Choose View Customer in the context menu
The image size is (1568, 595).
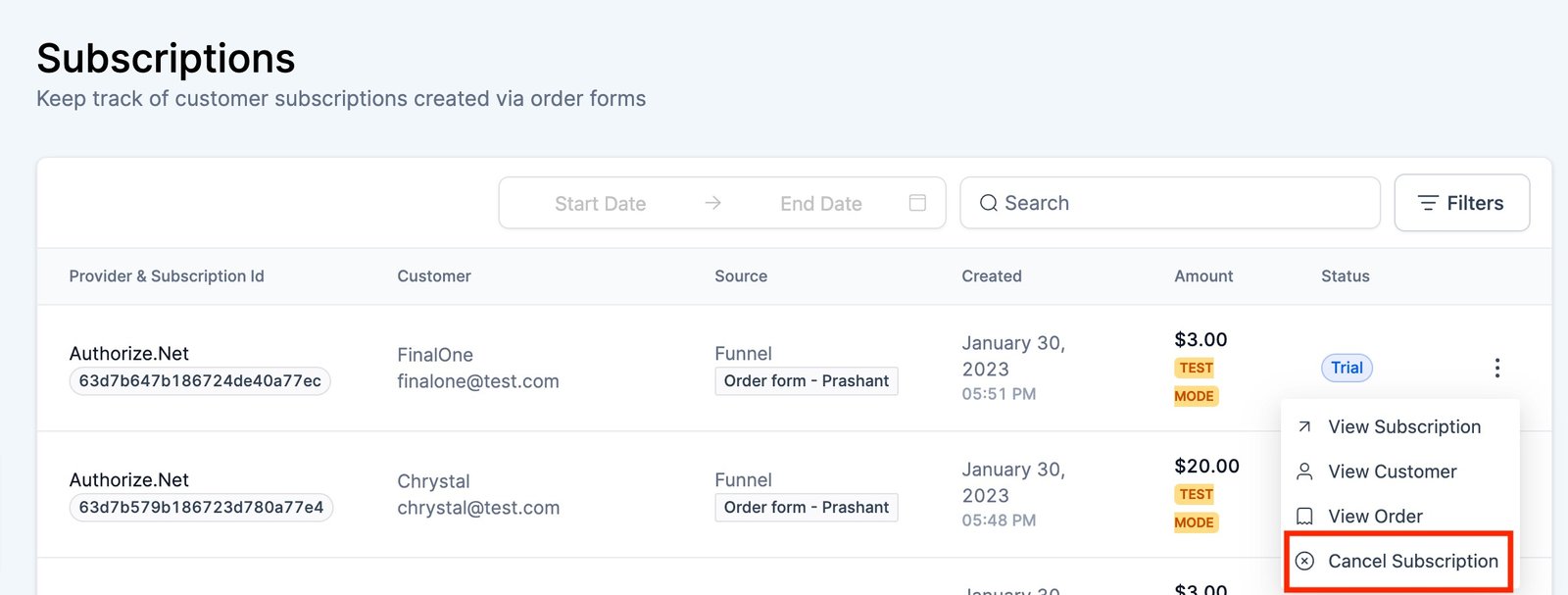1392,471
